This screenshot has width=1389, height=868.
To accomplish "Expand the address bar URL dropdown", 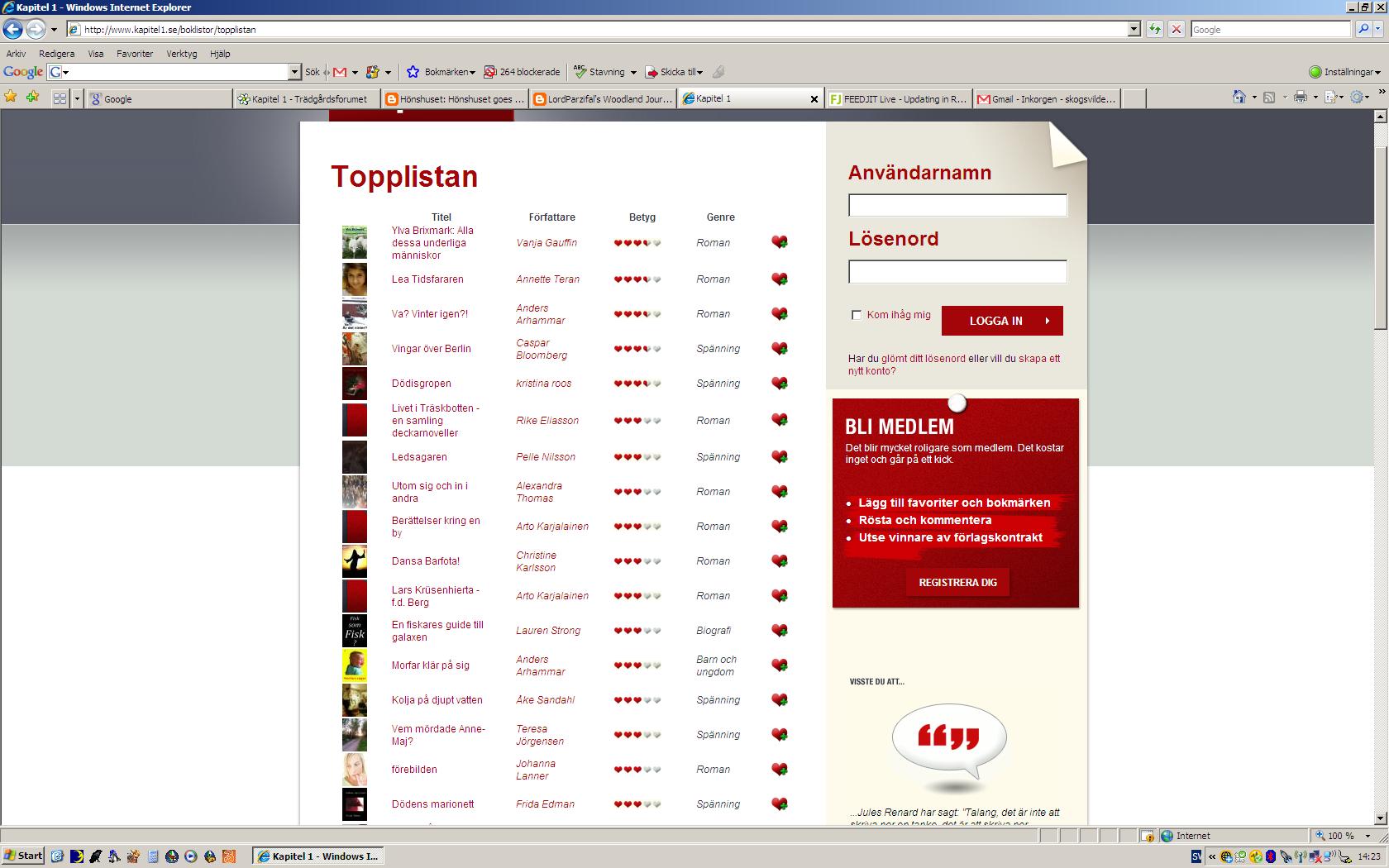I will coord(1134,30).
